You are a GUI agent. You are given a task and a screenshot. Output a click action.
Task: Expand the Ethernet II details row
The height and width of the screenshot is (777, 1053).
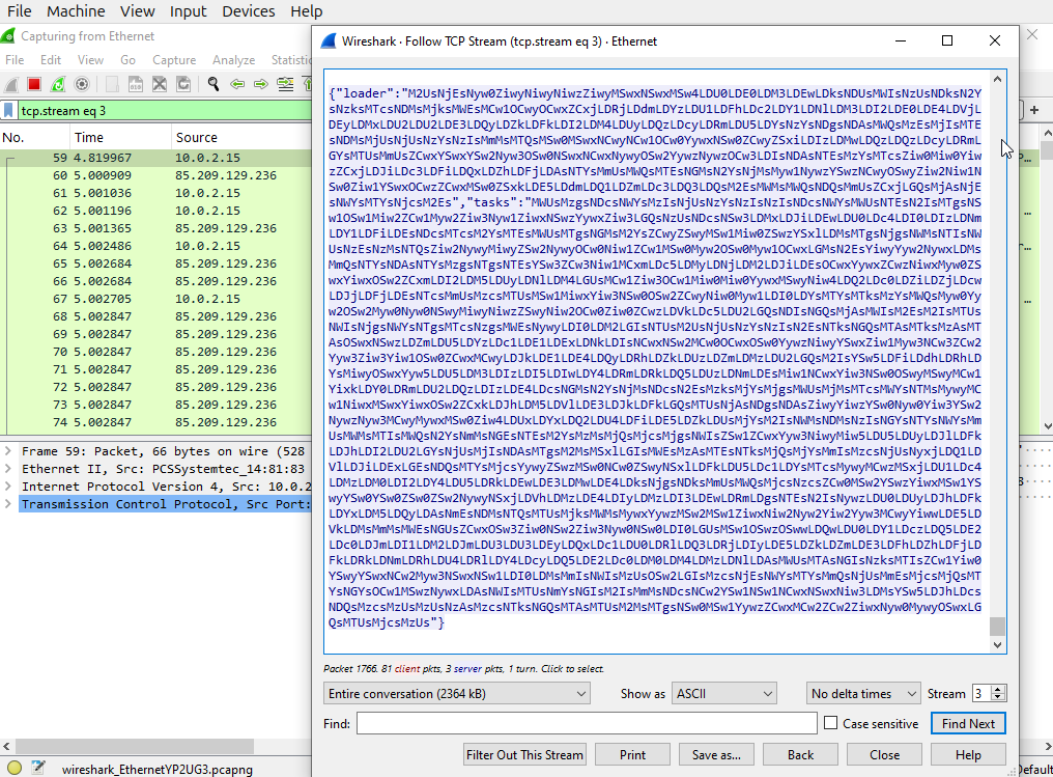(9, 469)
